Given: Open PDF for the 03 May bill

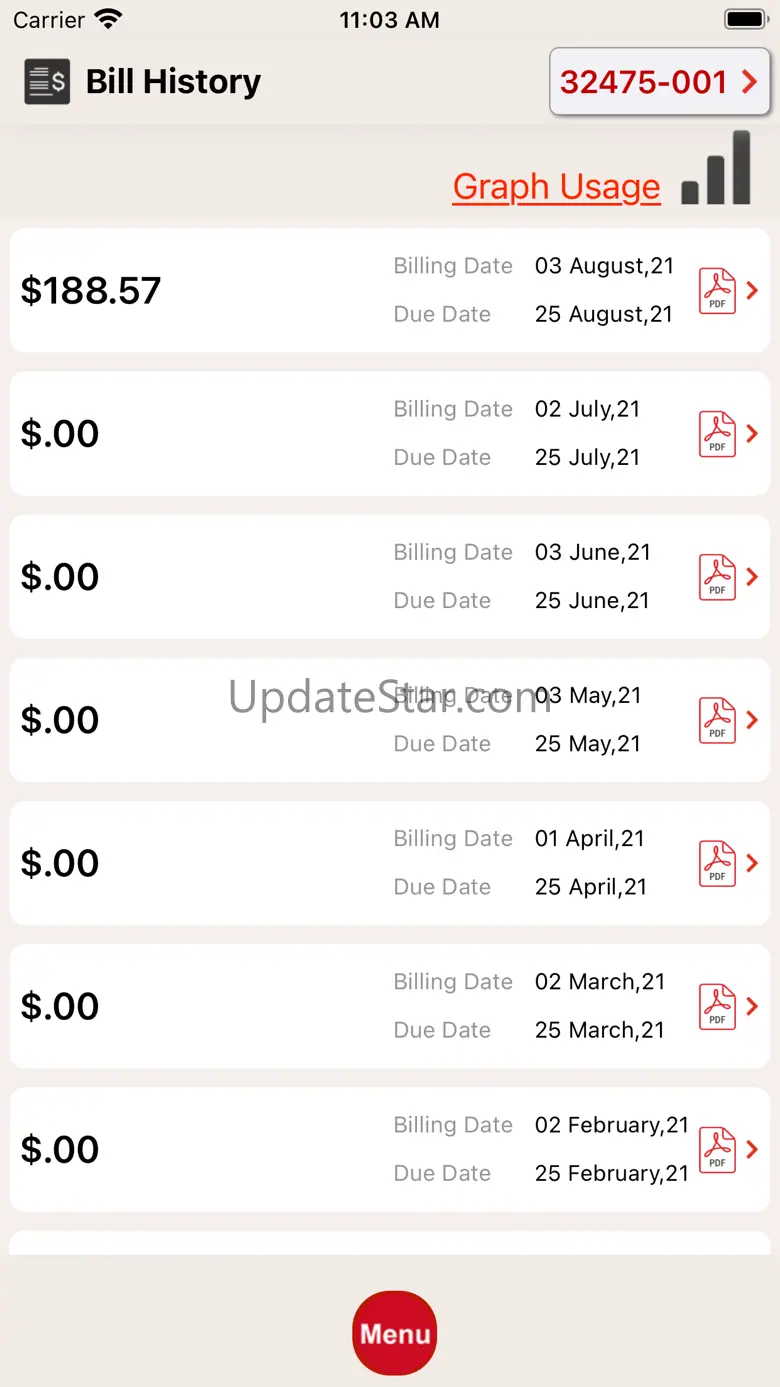Looking at the screenshot, I should (717, 720).
